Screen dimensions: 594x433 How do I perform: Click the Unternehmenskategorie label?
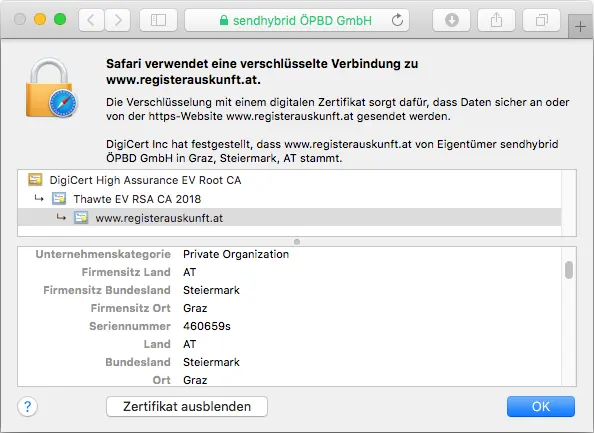point(103,254)
